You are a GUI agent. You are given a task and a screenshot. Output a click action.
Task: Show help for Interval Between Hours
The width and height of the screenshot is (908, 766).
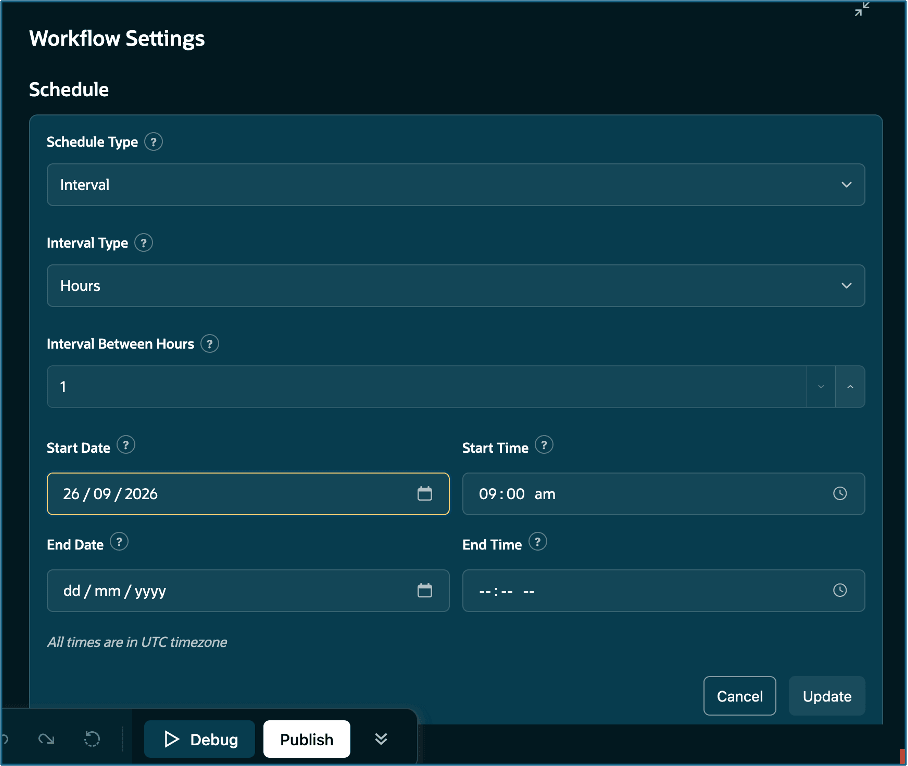click(210, 344)
